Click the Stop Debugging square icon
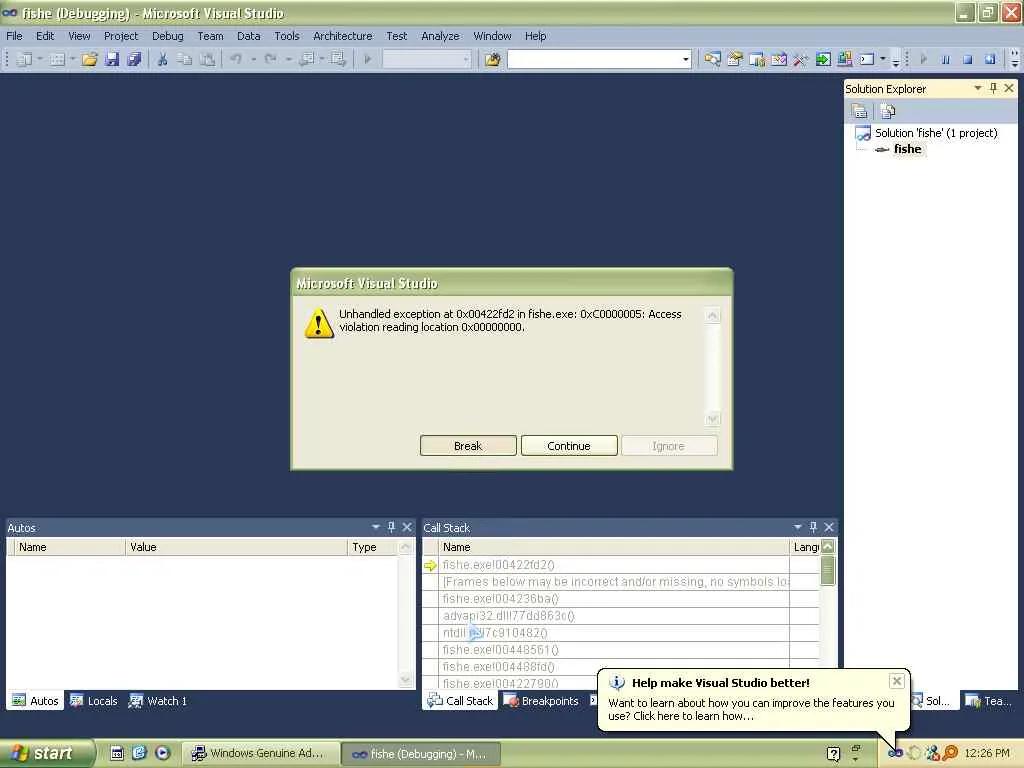 pyautogui.click(x=968, y=59)
